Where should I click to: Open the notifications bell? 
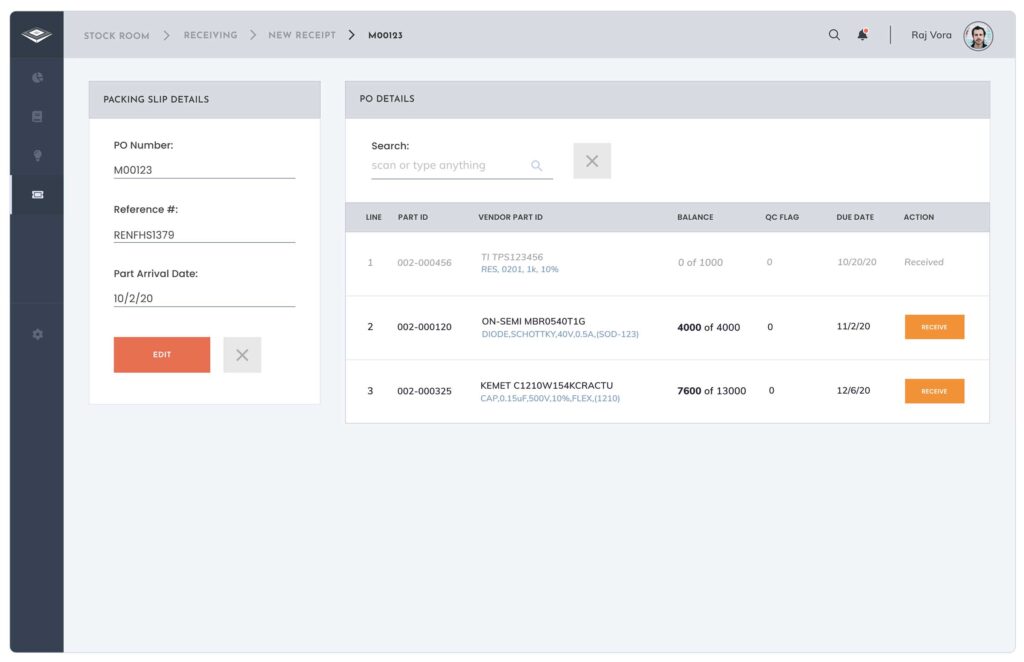(x=862, y=33)
